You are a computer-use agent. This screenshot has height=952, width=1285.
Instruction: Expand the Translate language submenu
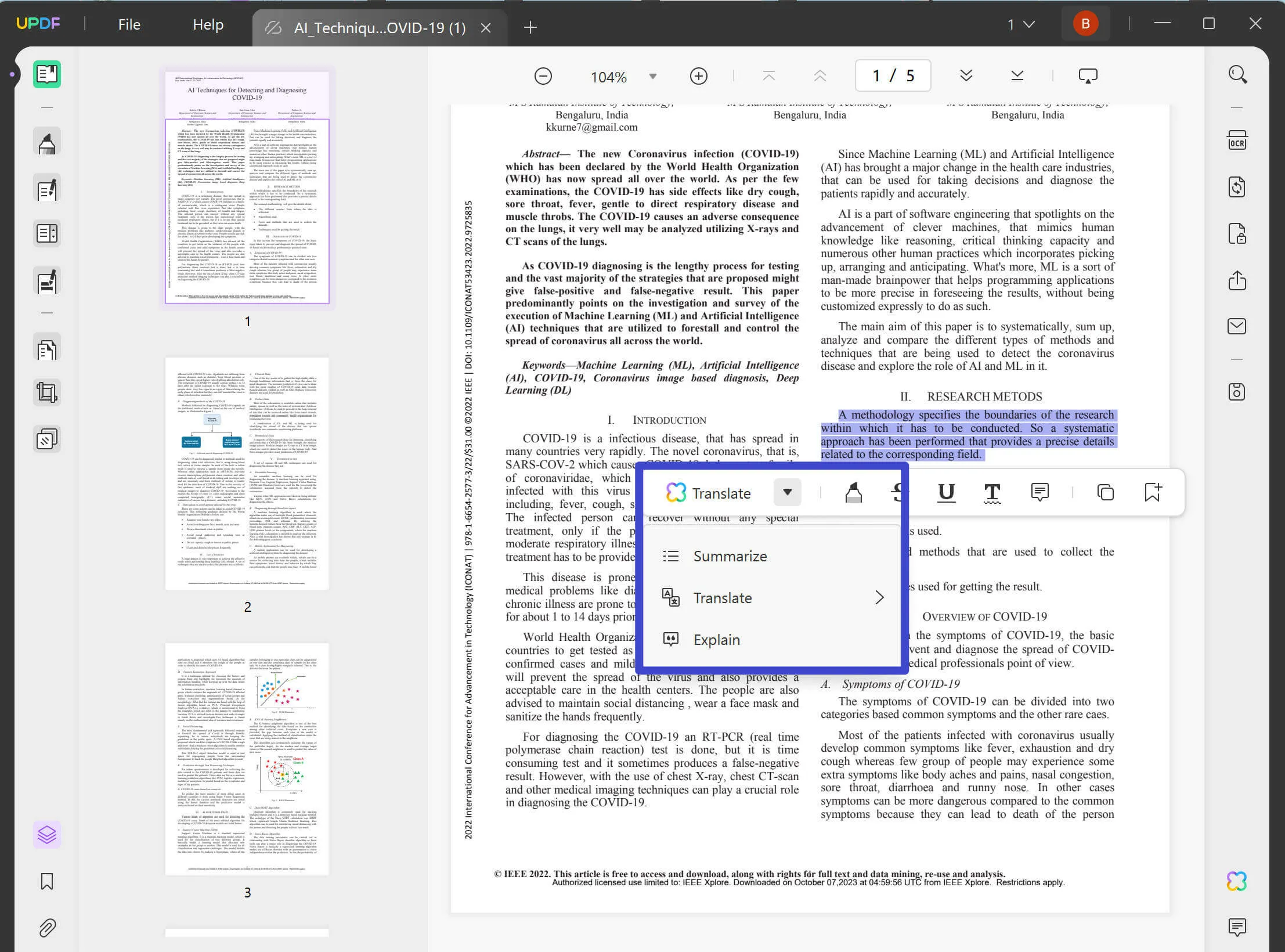coord(877,598)
